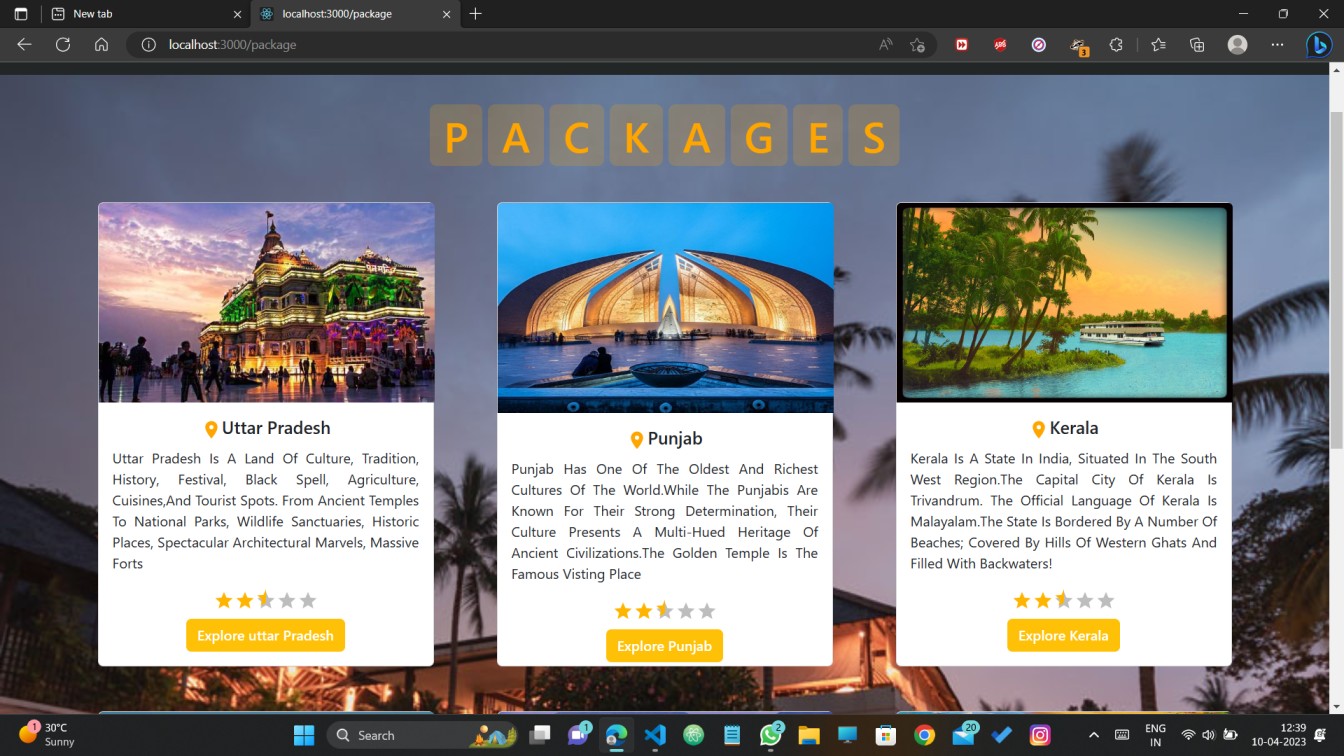Open WhatsApp from the taskbar

770,735
